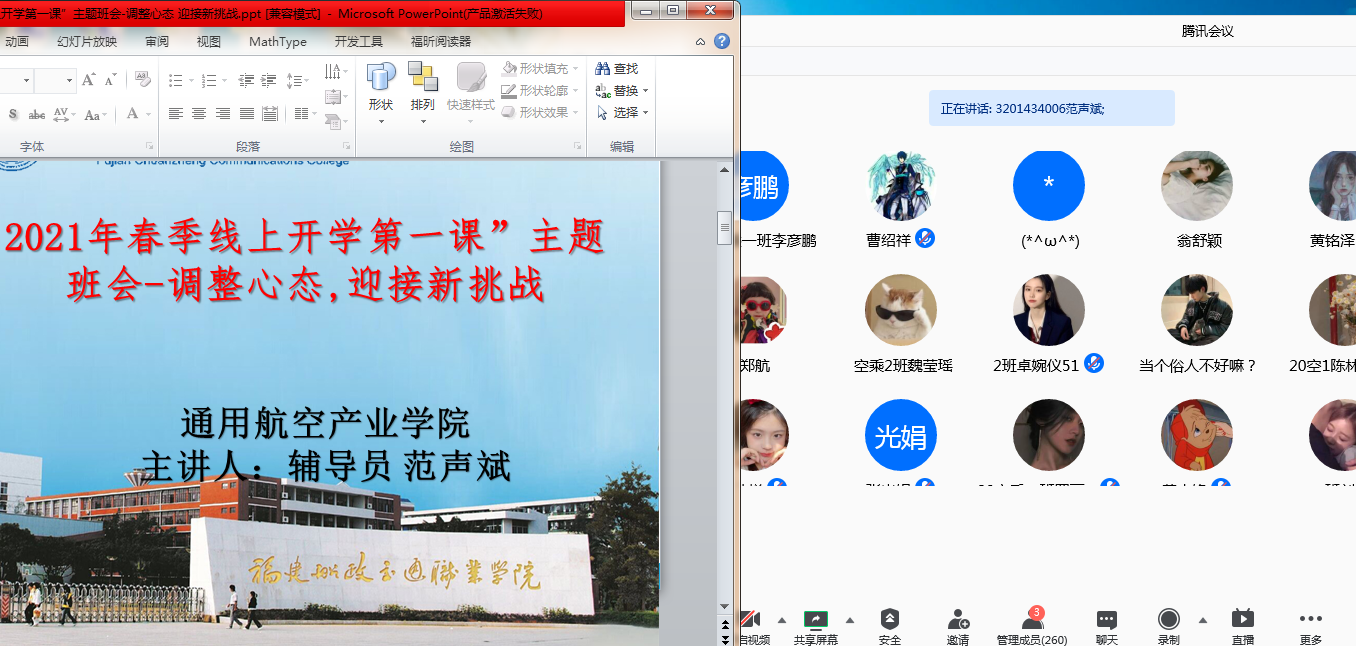This screenshot has width=1356, height=646.
Task: Open the MathType ribbon tab
Action: tap(278, 42)
